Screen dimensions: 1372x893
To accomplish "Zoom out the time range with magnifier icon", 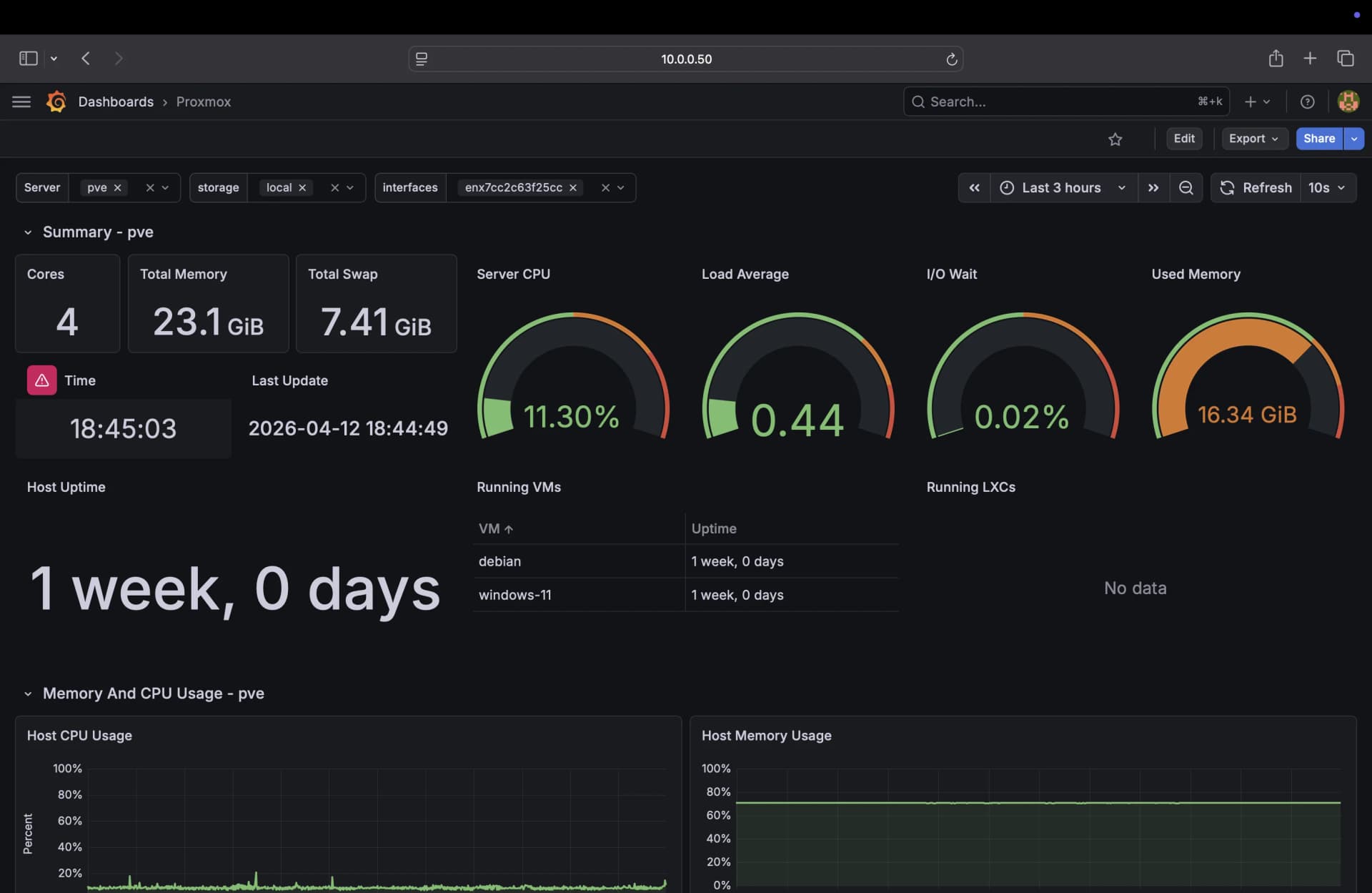I will click(1186, 187).
